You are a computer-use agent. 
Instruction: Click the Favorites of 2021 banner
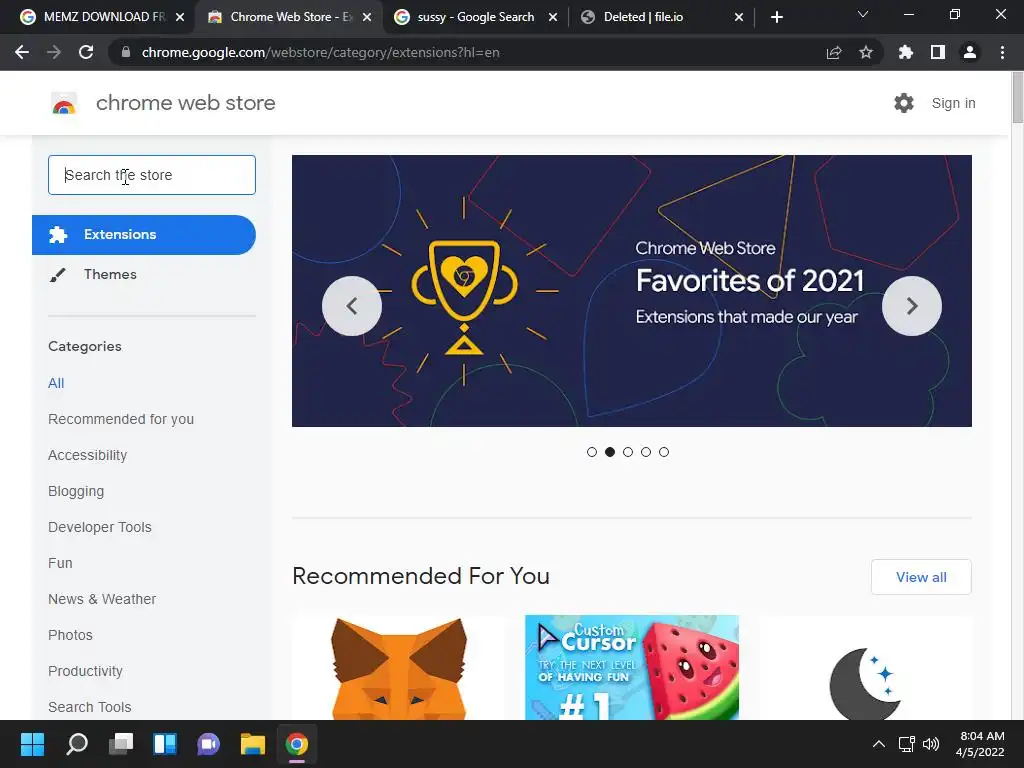point(632,291)
